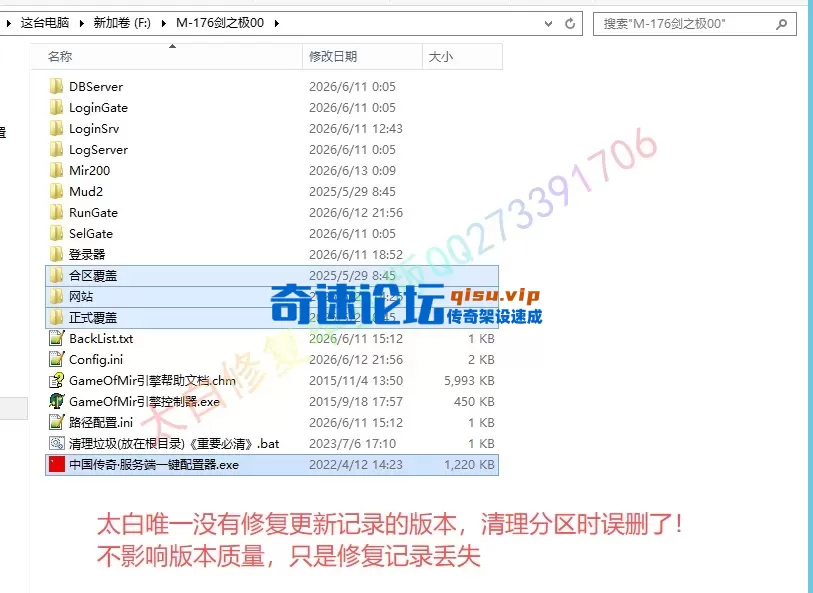Select the LoginSrv folder name
Screen dimensions: 813x593
tap(94, 129)
